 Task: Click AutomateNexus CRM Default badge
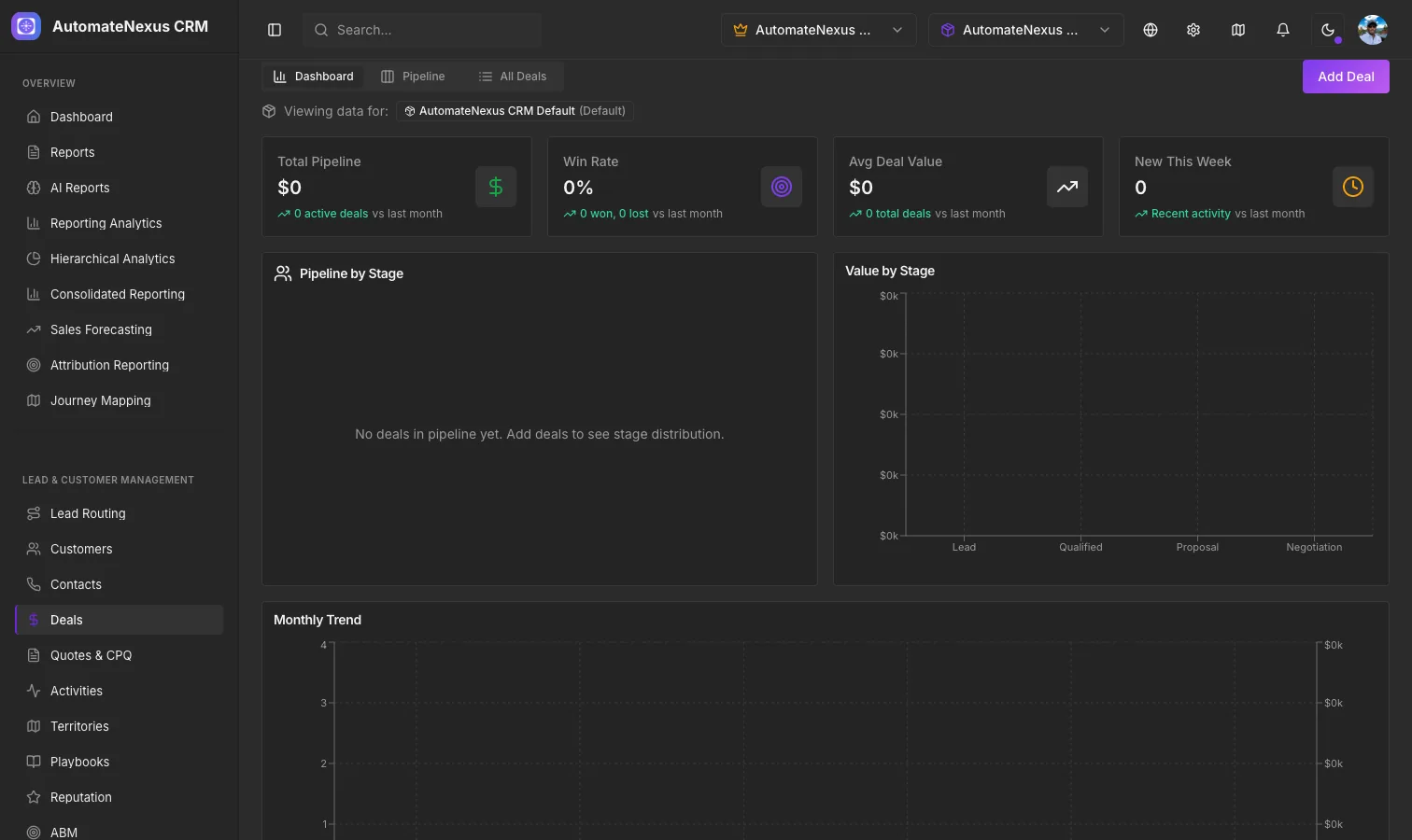pos(515,111)
